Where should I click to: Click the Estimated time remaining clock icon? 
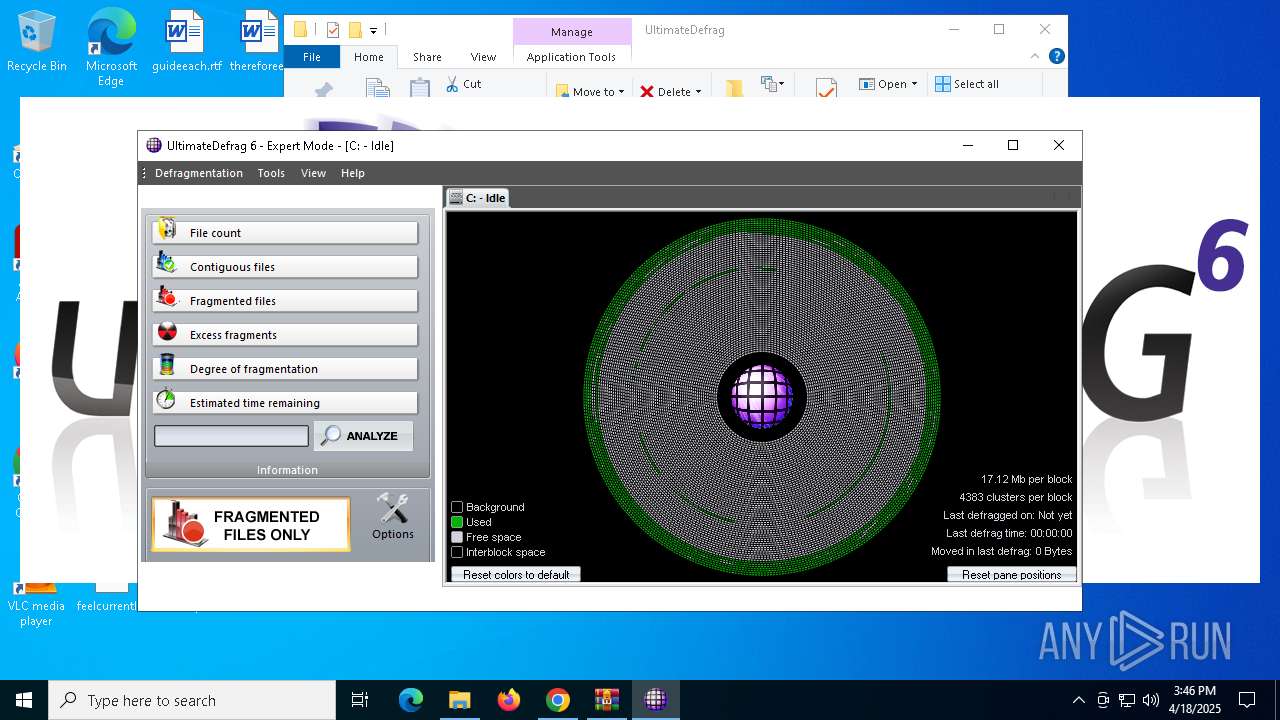(167, 400)
